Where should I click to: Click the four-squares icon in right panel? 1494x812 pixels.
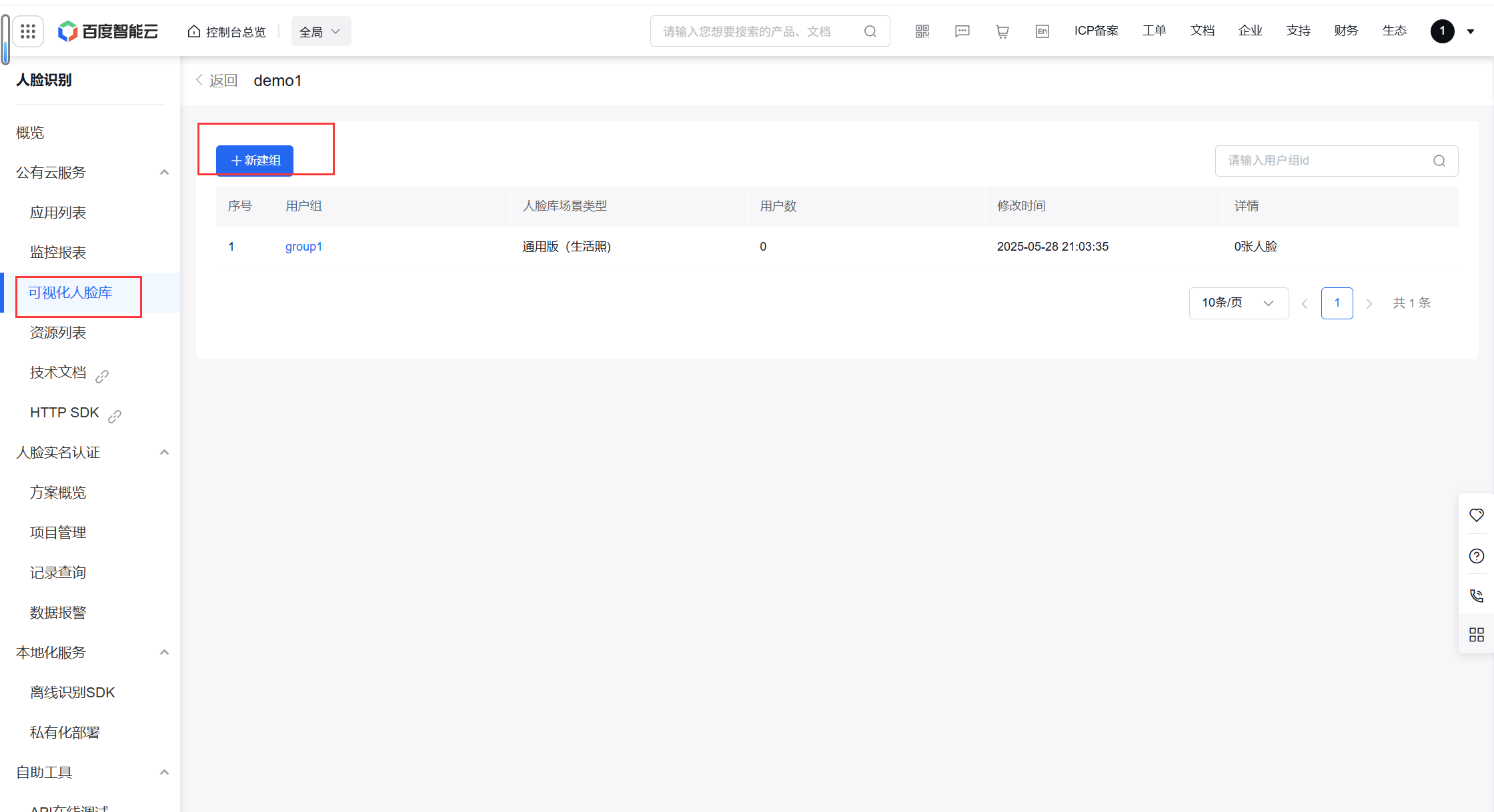pyautogui.click(x=1476, y=635)
